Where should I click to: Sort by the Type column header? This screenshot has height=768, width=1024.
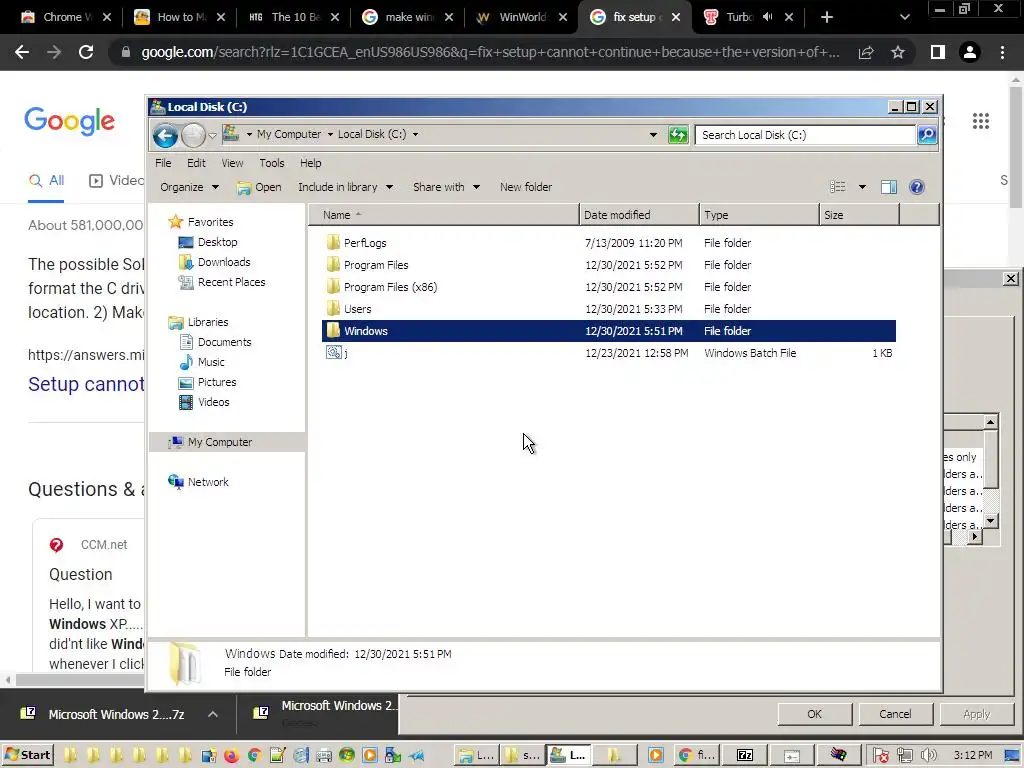(x=759, y=215)
